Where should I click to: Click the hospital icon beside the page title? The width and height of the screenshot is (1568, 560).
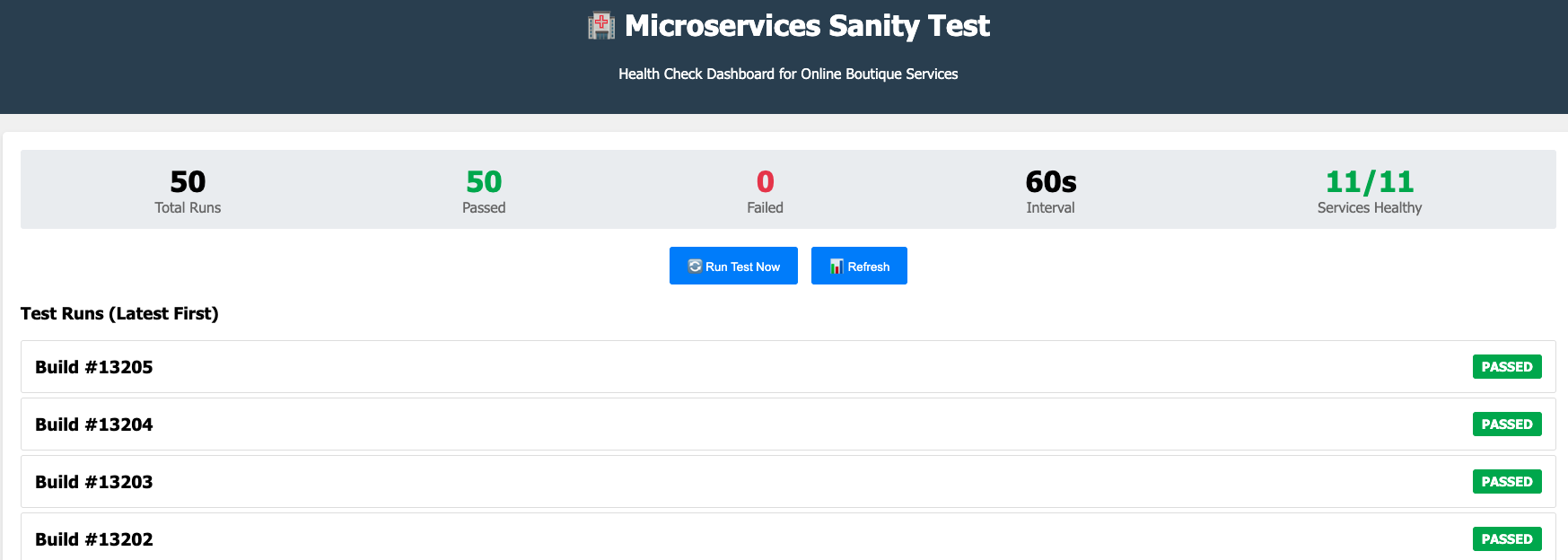(x=601, y=25)
